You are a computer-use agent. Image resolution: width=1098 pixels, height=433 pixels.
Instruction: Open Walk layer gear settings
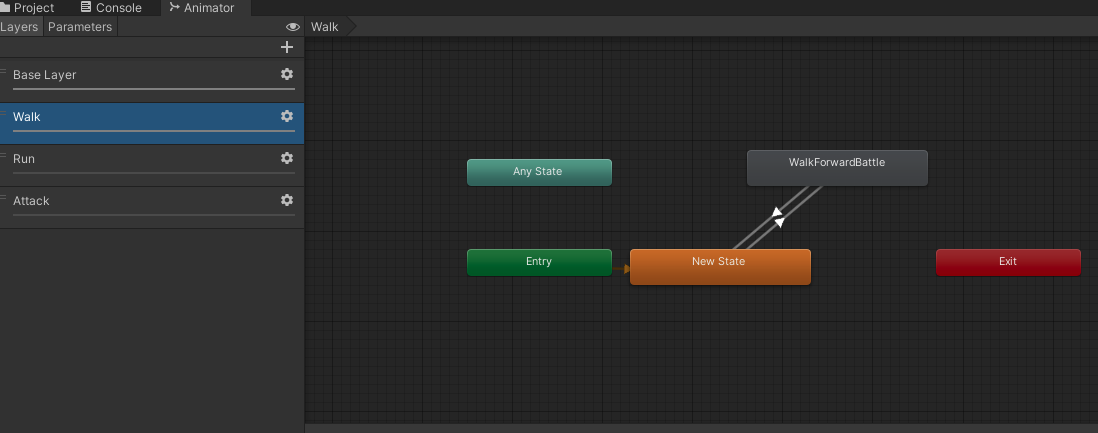click(286, 116)
